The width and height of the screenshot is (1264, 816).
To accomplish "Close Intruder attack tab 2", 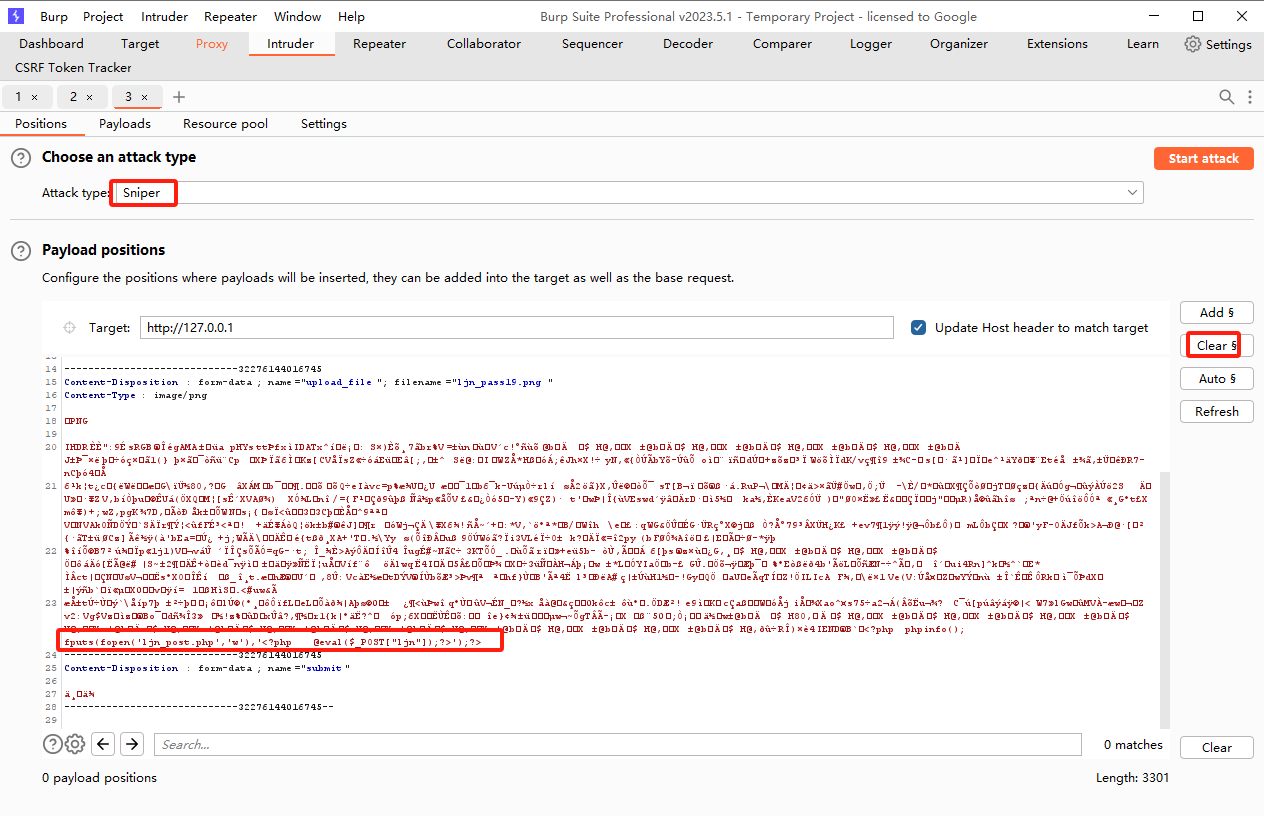I will click(89, 97).
